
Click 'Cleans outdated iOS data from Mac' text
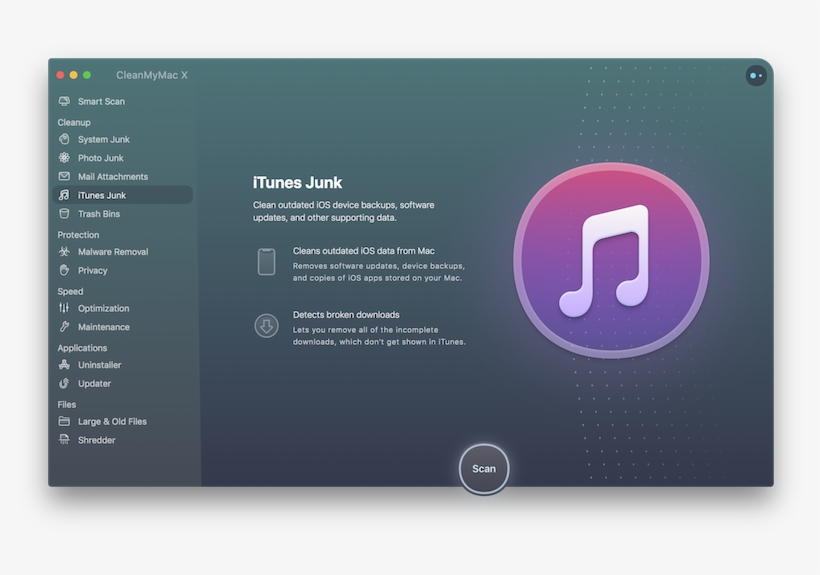tap(363, 251)
